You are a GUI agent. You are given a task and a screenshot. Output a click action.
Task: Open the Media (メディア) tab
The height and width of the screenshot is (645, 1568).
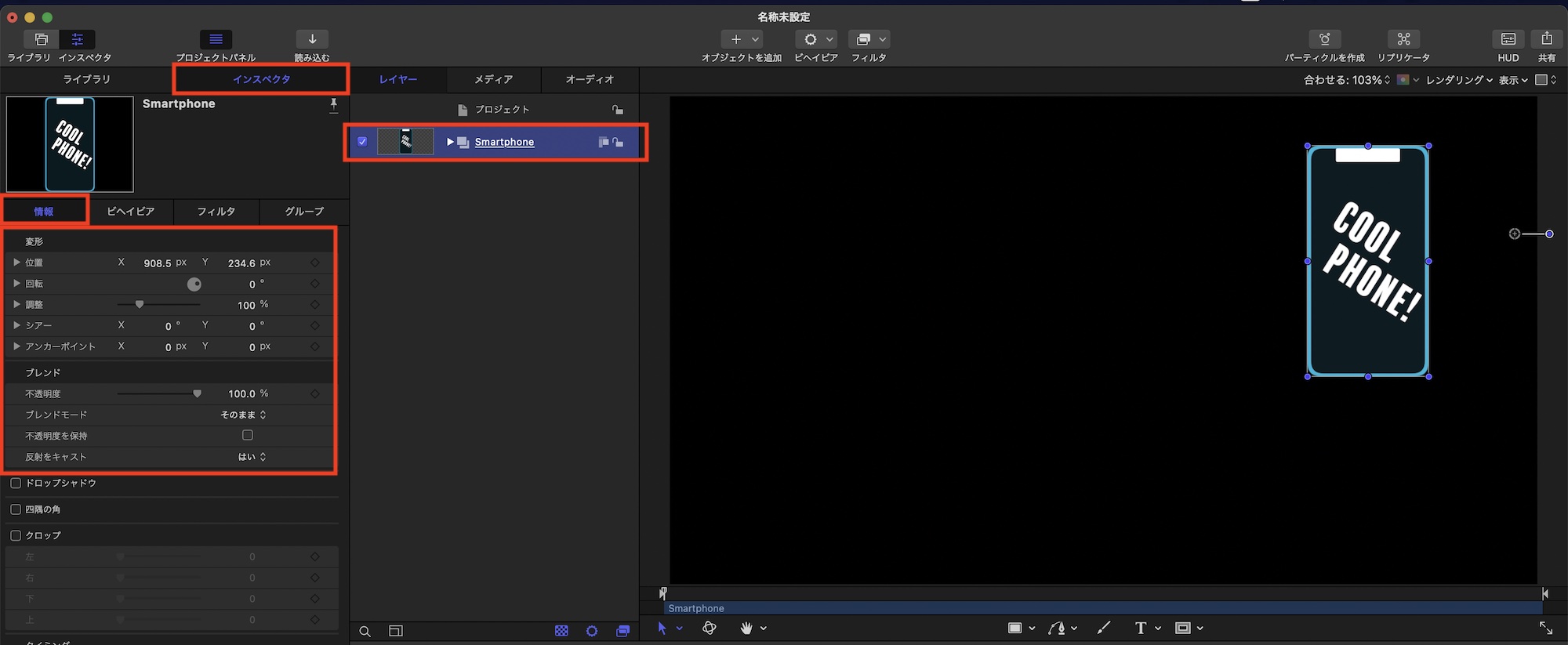click(x=493, y=79)
